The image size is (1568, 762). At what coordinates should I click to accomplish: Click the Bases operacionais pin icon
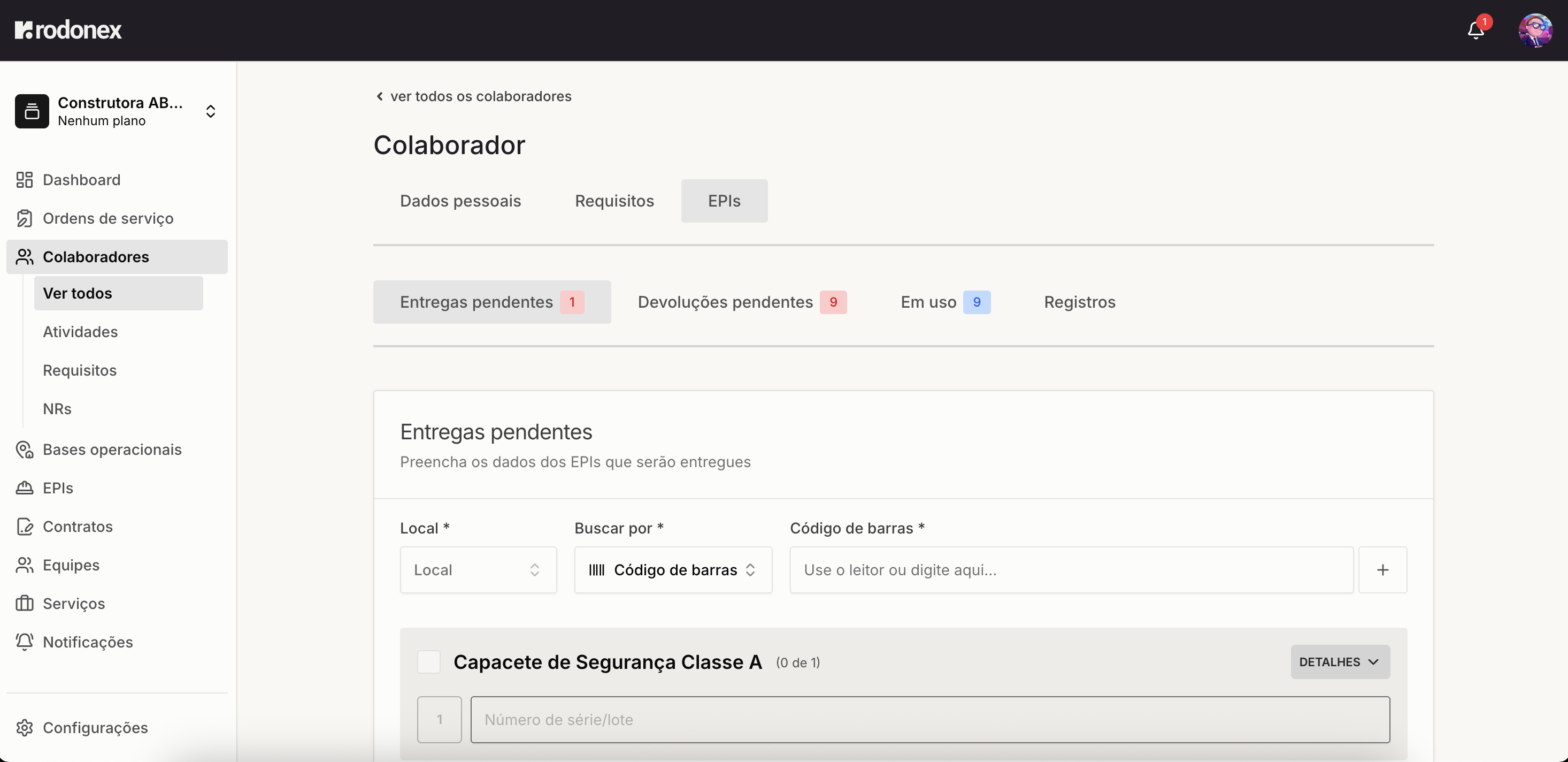[x=25, y=449]
